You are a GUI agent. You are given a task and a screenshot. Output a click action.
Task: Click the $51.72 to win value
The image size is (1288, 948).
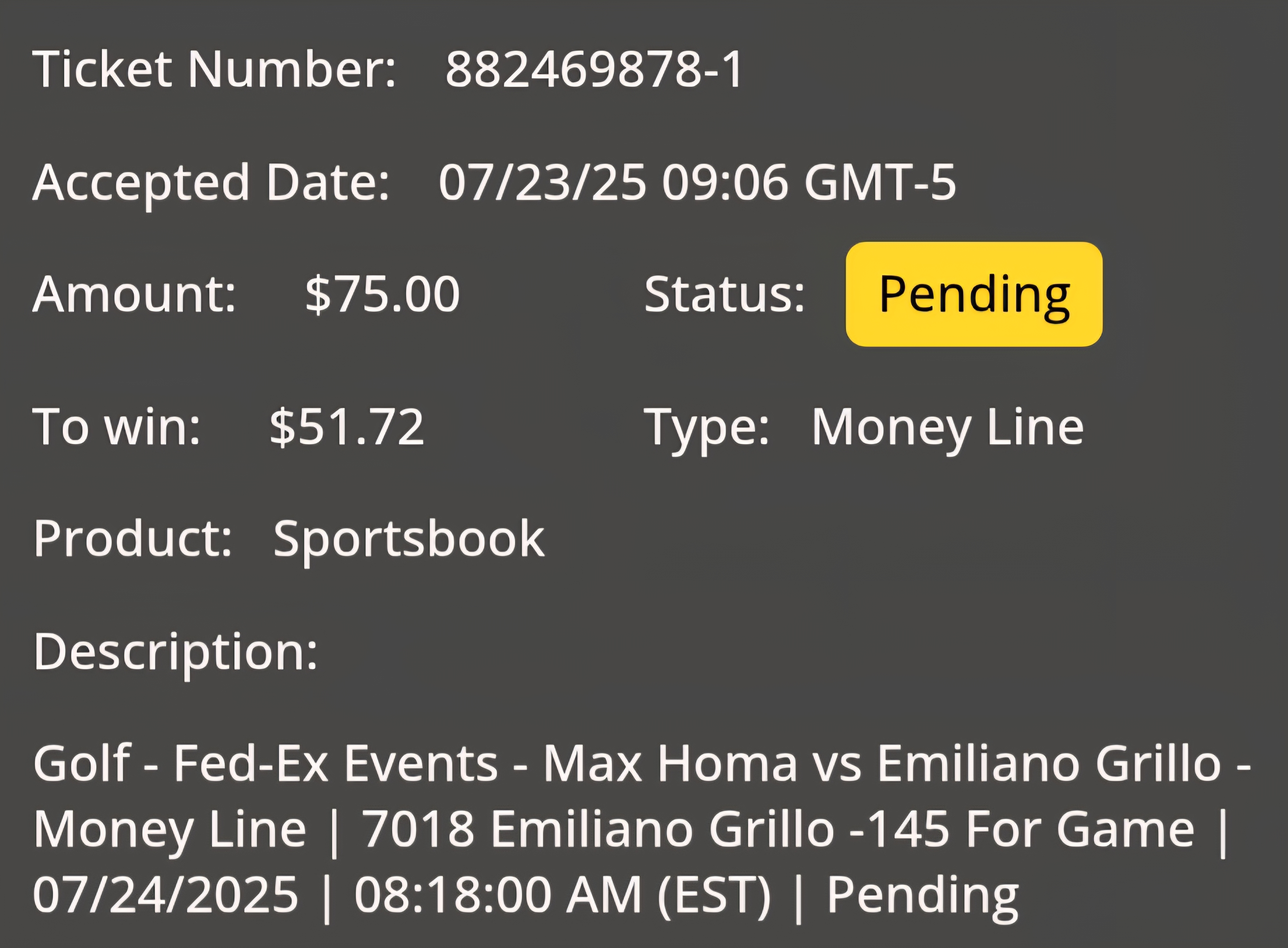tap(347, 427)
